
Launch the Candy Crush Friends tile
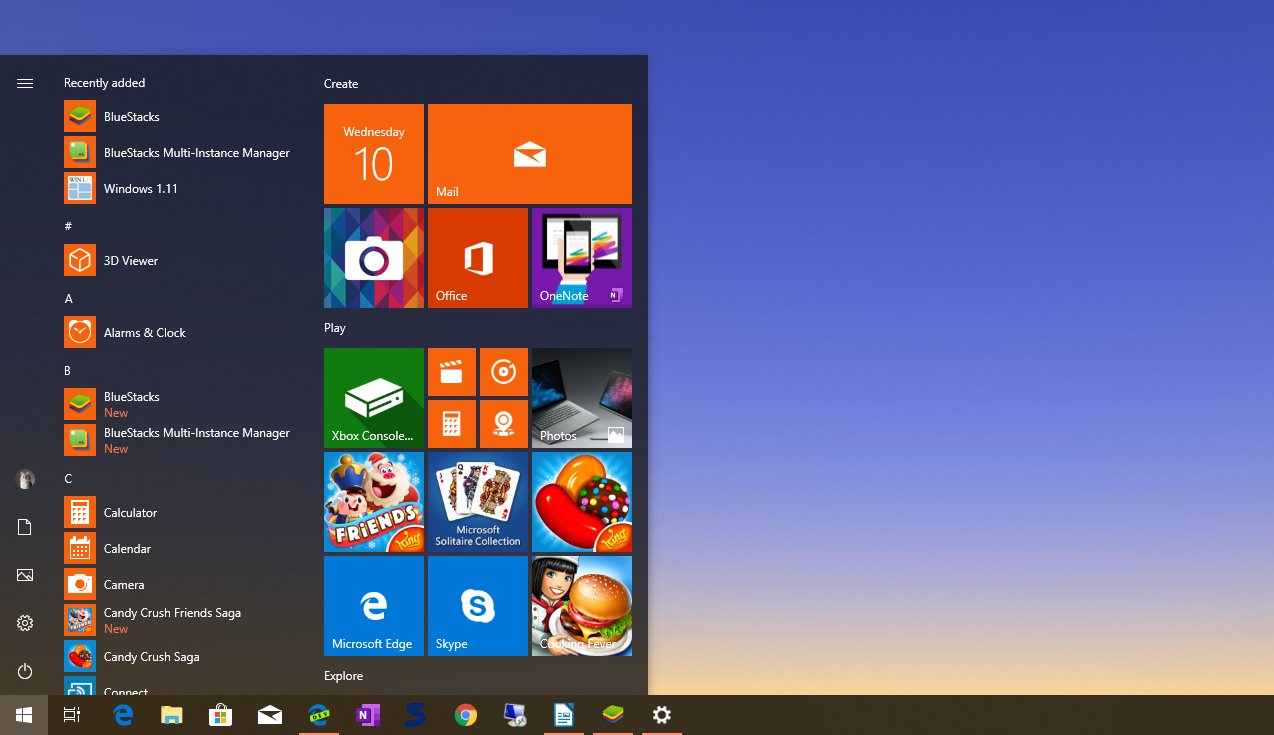[x=374, y=502]
